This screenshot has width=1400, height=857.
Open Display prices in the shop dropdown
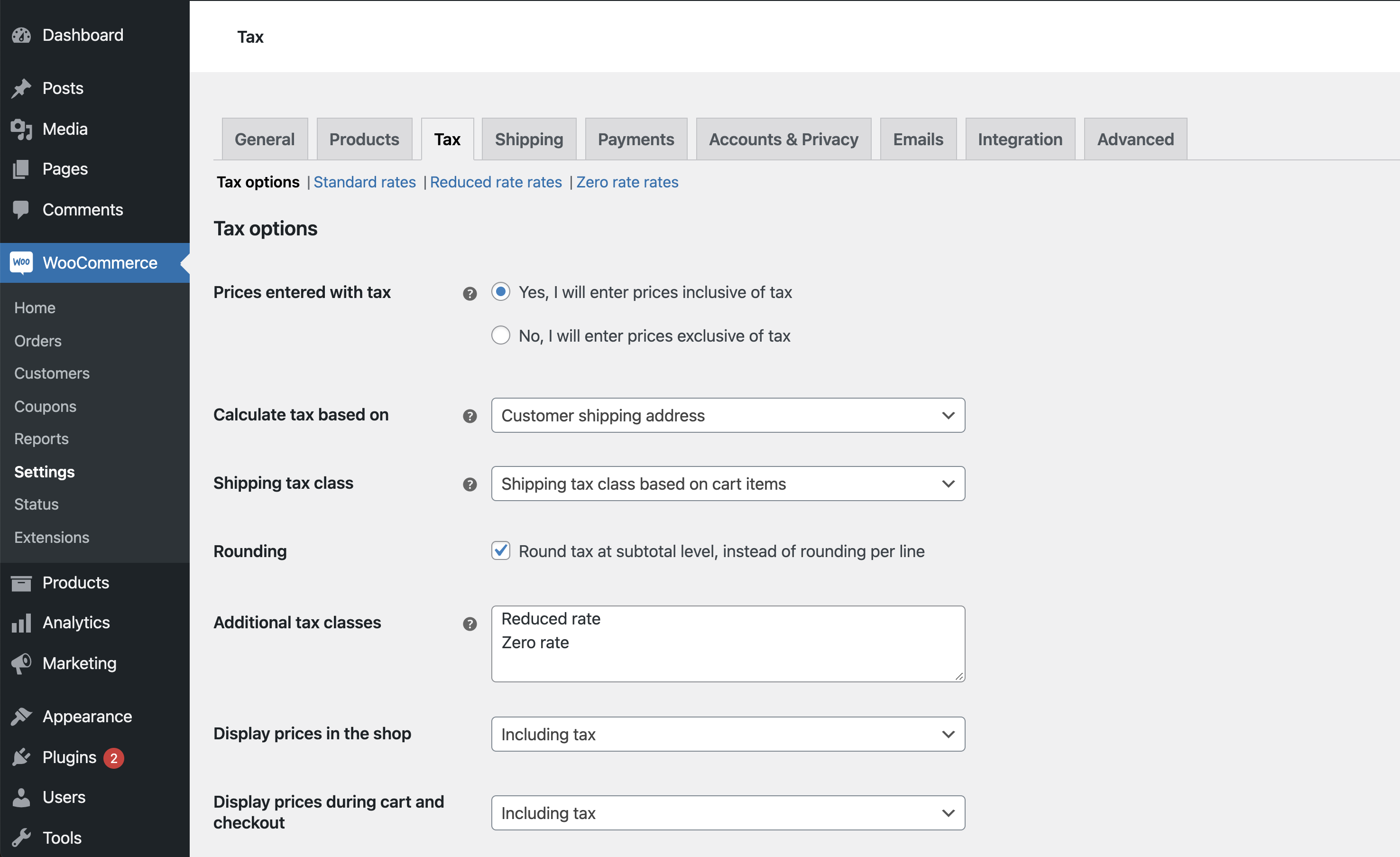point(728,734)
